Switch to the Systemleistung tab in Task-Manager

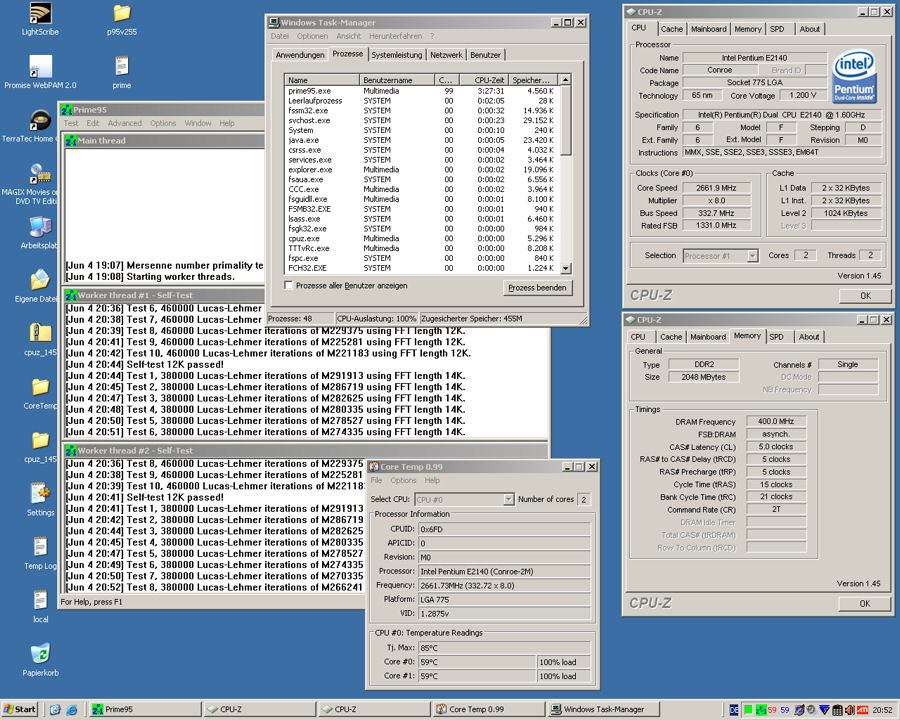tap(397, 55)
